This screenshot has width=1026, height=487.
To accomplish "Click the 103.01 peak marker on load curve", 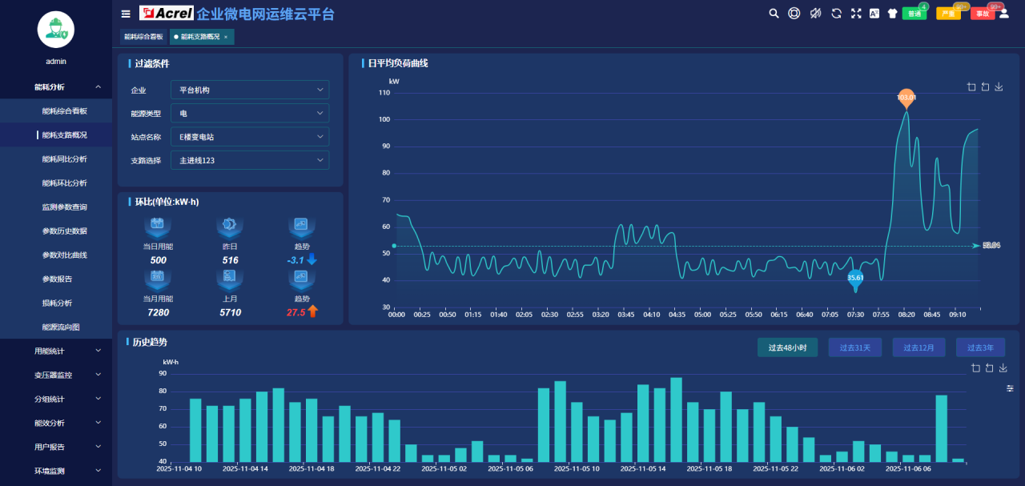I will point(906,98).
